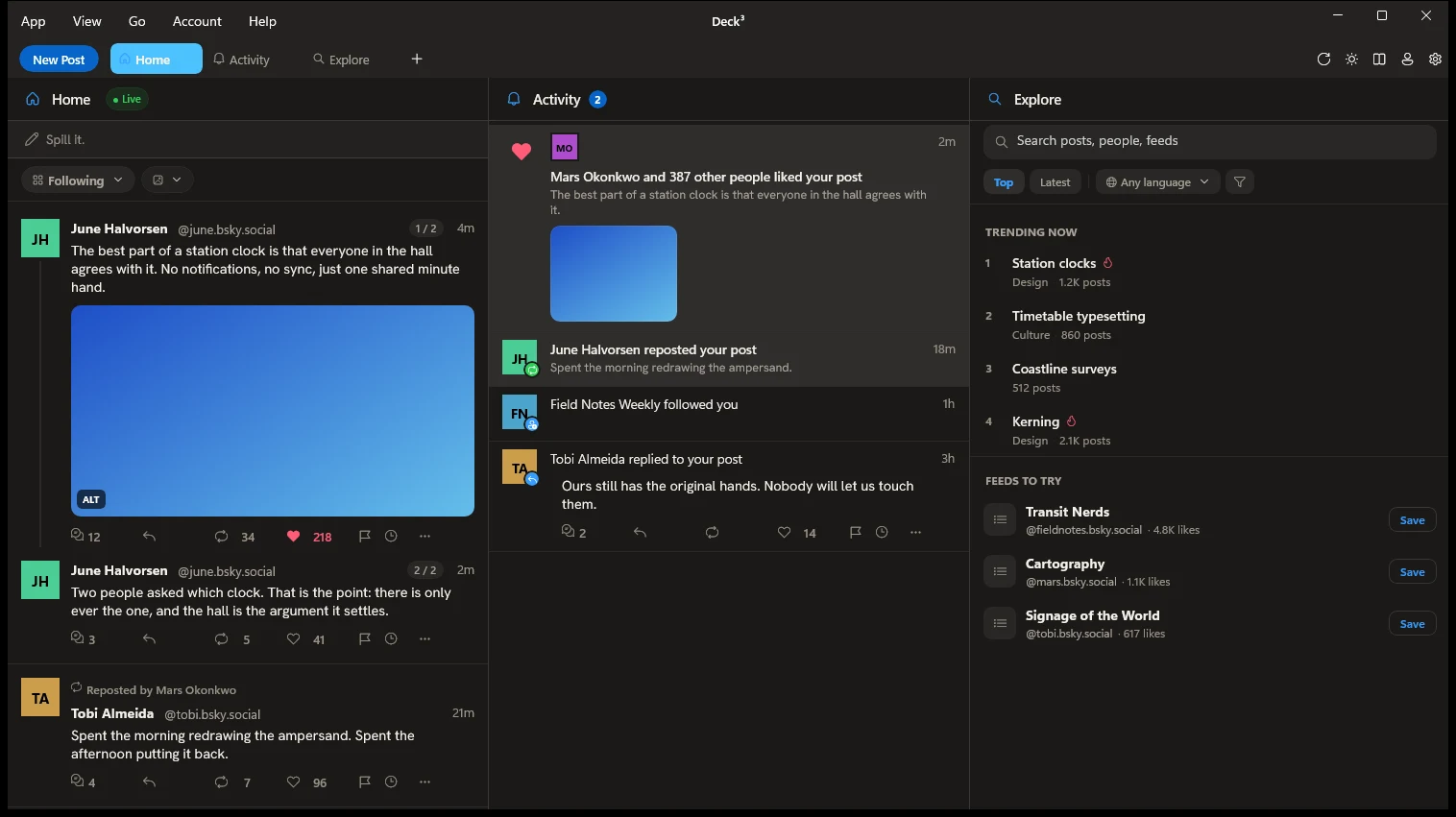Flag June's post with 41 likes
This screenshot has width=1456, height=817.
point(364,639)
